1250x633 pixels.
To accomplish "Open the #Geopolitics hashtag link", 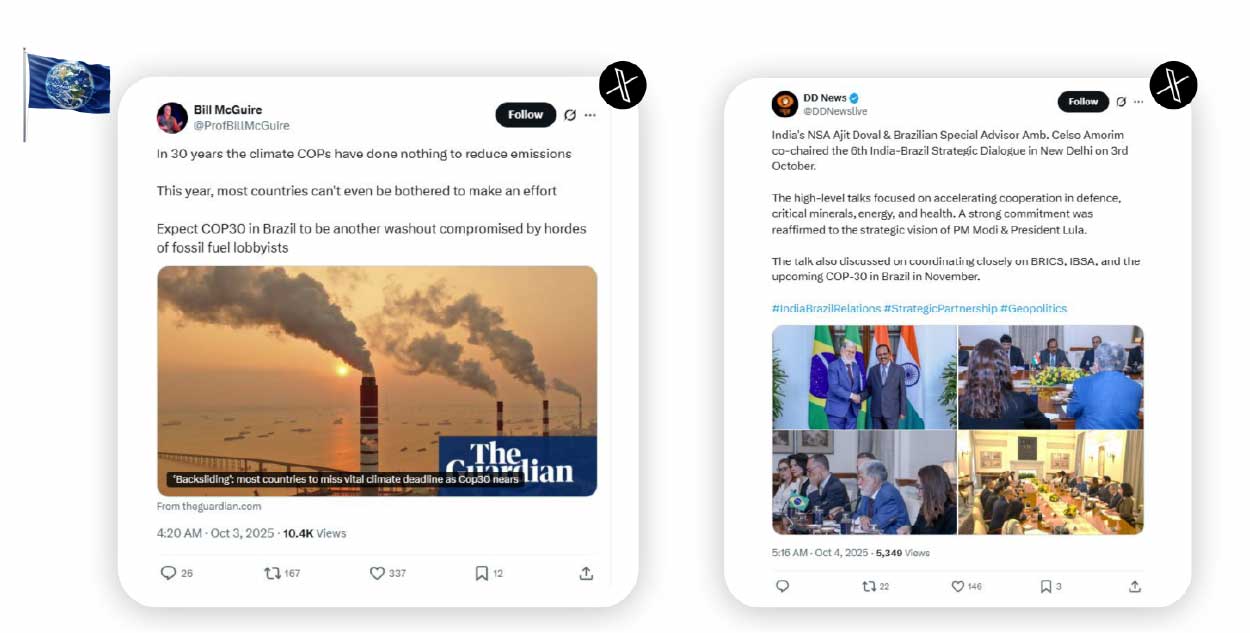I will [x=1033, y=308].
